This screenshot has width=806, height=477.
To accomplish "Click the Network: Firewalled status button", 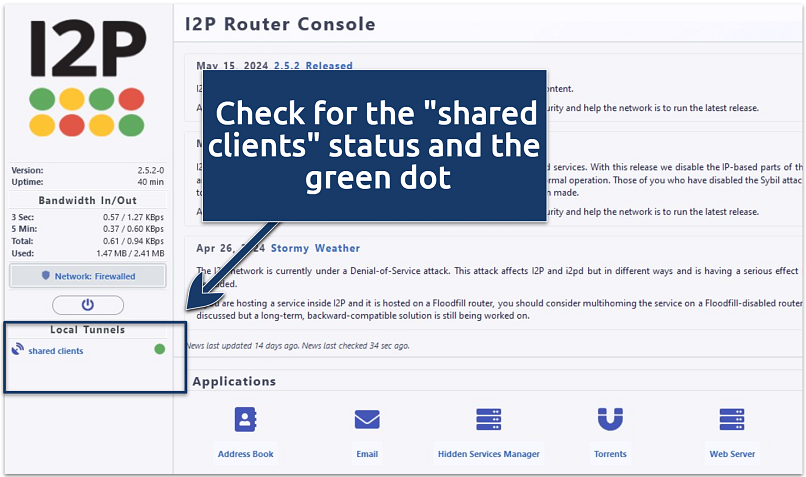I will point(87,275).
